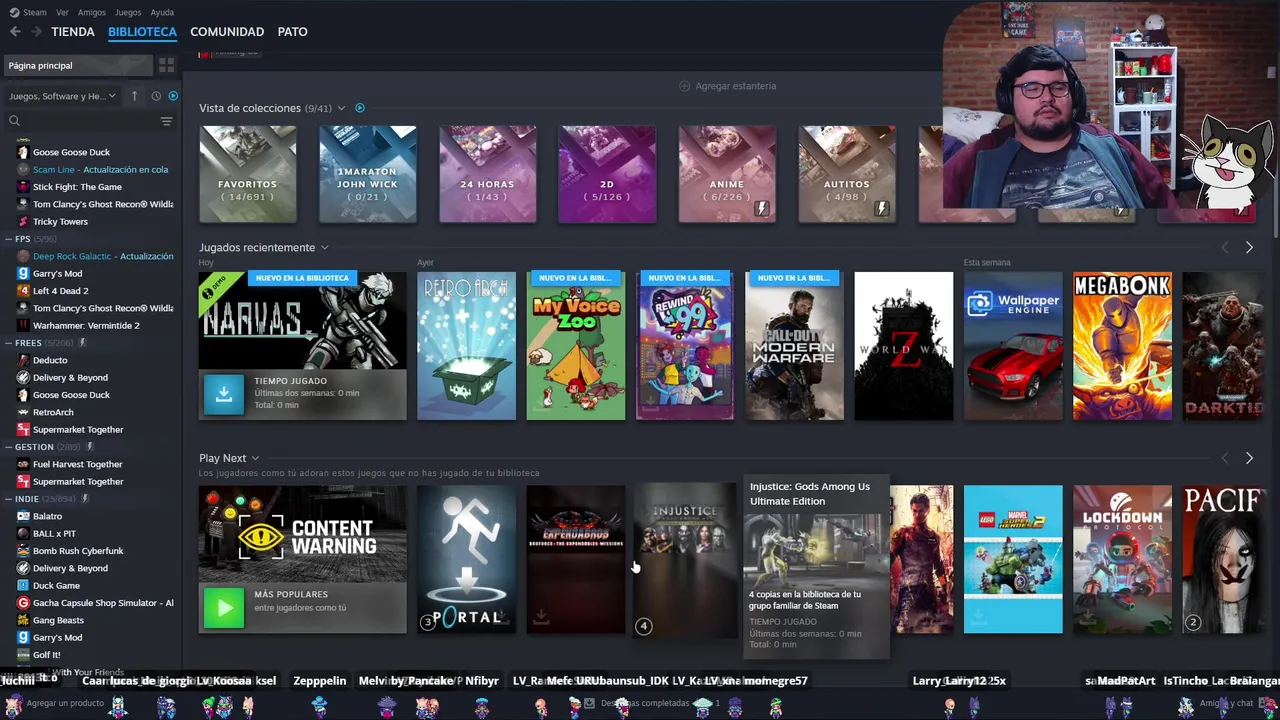Next page arrow for Jugados recientemente
Image resolution: width=1280 pixels, height=720 pixels.
tap(1249, 247)
